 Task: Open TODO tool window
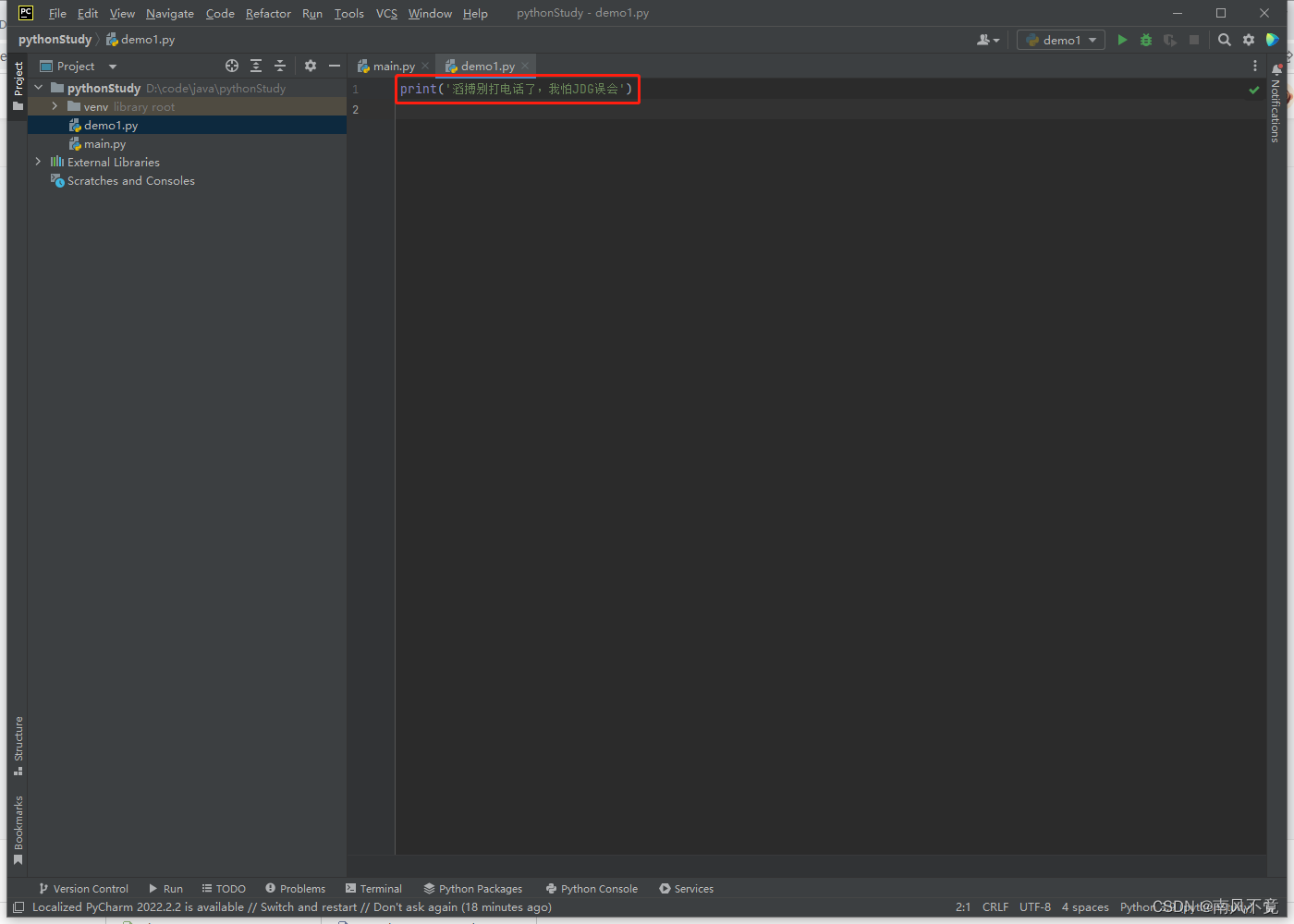(224, 889)
